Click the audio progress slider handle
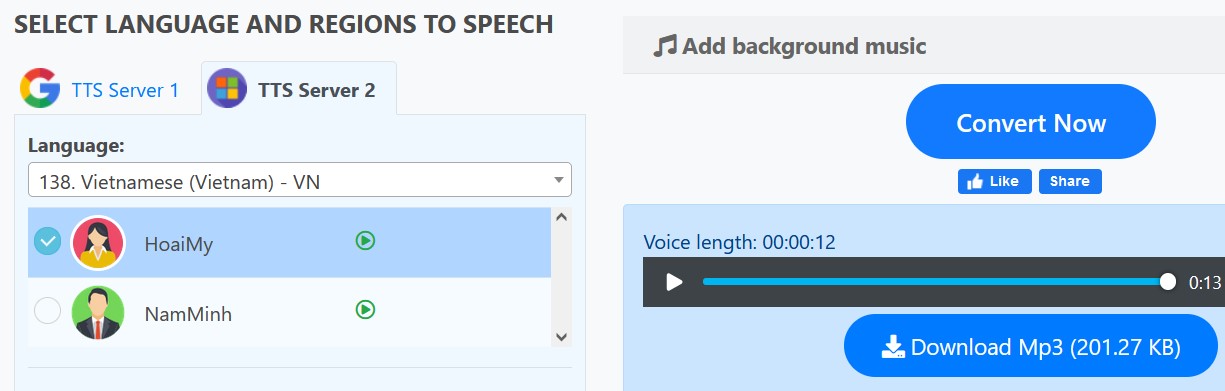This screenshot has width=1225, height=391. tap(1167, 282)
